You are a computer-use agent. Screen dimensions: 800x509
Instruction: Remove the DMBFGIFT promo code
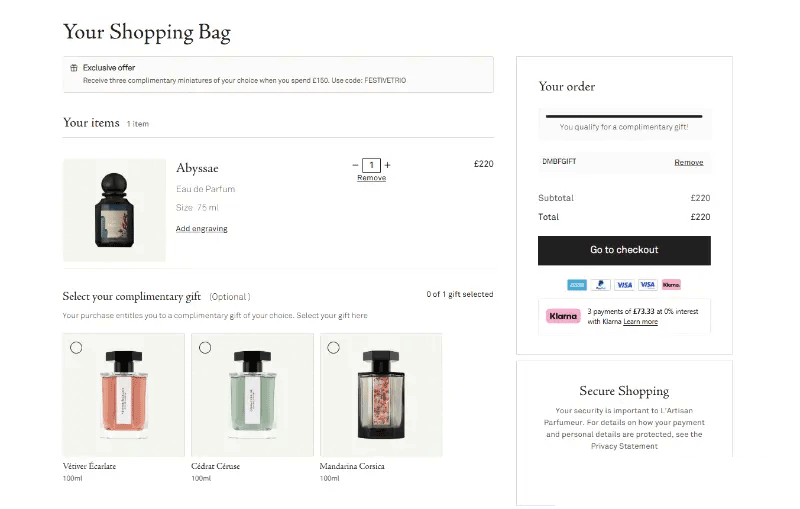click(x=688, y=162)
